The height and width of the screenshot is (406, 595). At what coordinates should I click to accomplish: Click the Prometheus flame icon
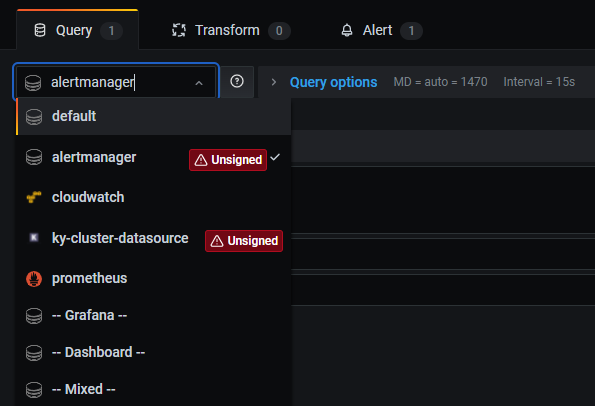[x=34, y=279]
